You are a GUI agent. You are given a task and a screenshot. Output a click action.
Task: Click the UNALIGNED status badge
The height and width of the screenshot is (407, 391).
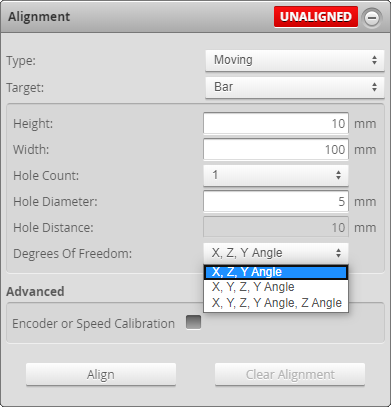tap(316, 17)
